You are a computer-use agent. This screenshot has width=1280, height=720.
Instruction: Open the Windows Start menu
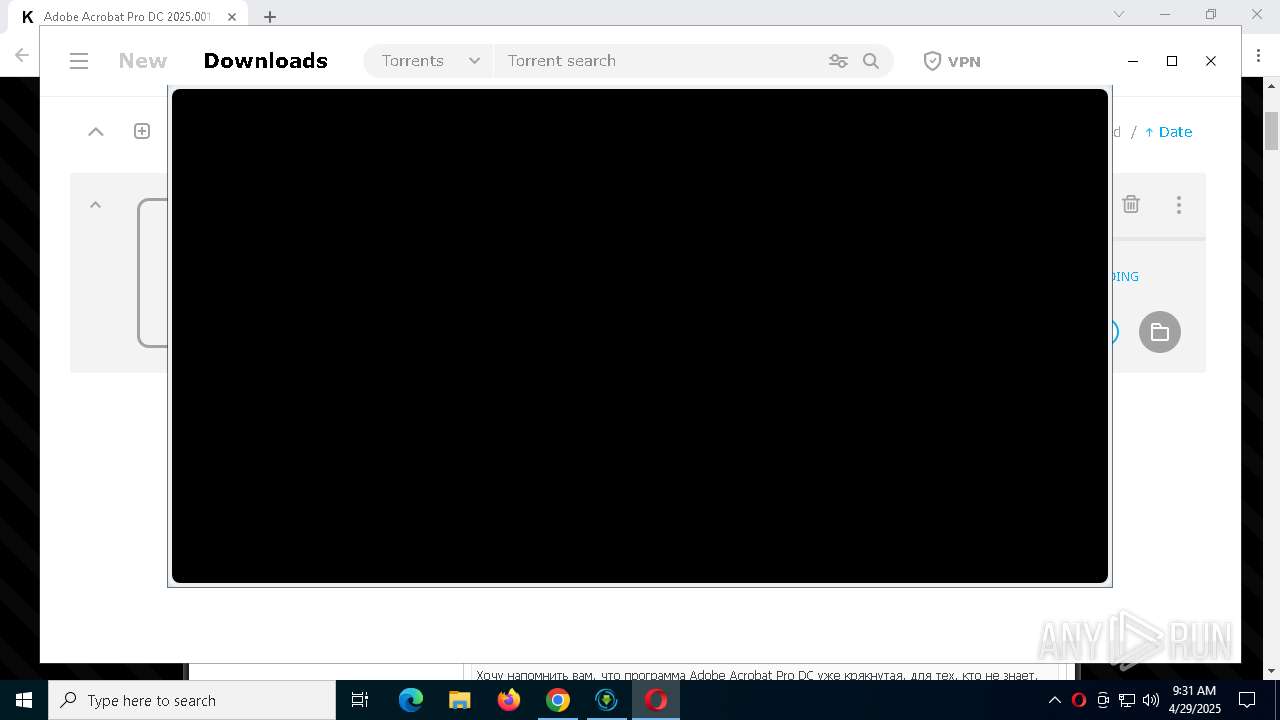pyautogui.click(x=24, y=700)
